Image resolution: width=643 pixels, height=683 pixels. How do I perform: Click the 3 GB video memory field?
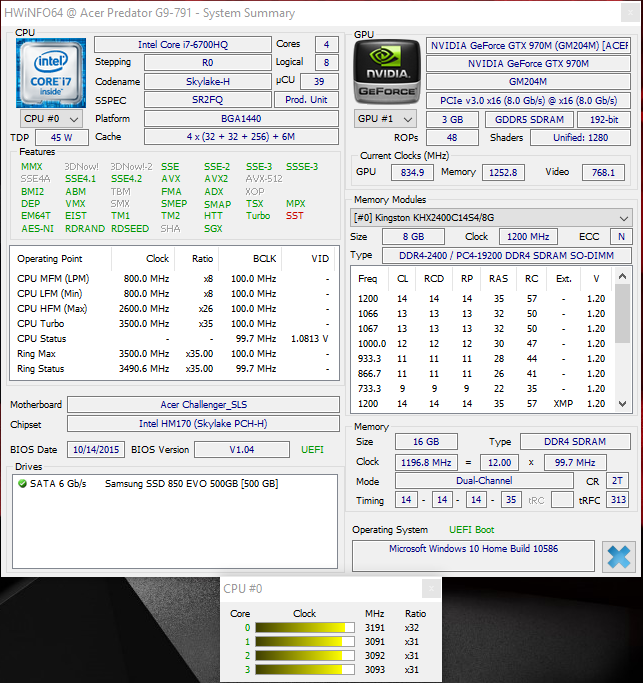point(452,119)
